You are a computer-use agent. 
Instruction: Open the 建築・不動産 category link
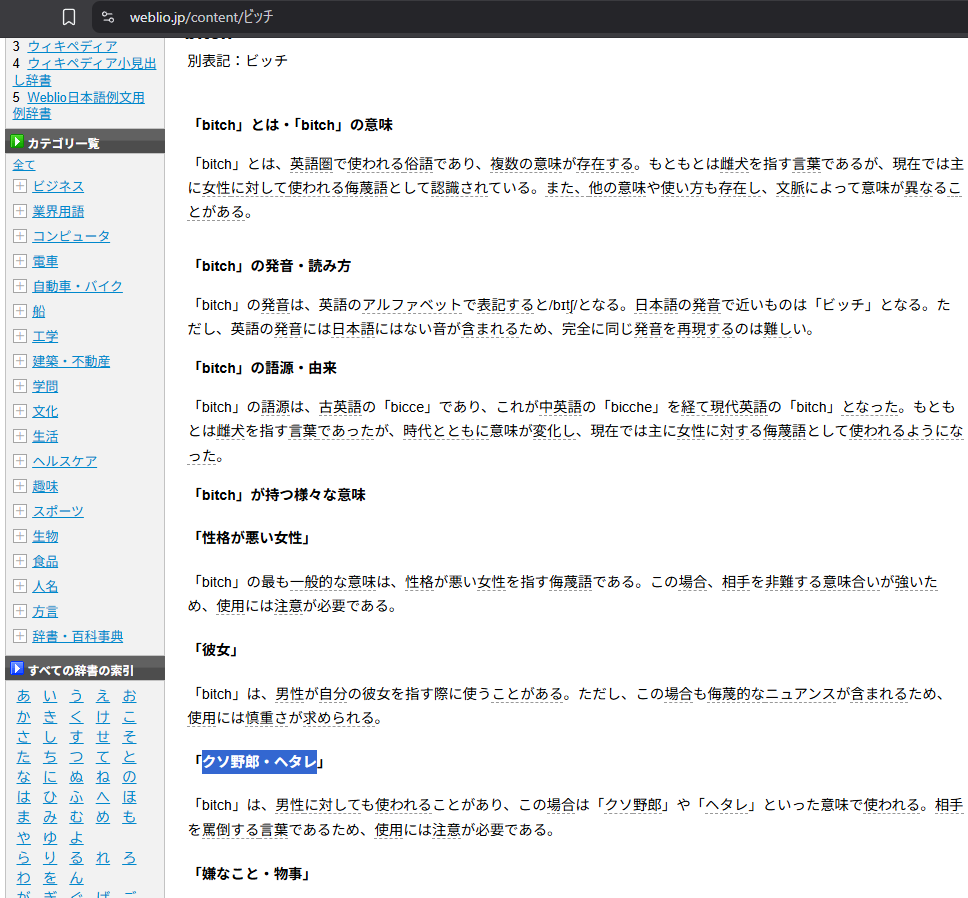coord(71,361)
